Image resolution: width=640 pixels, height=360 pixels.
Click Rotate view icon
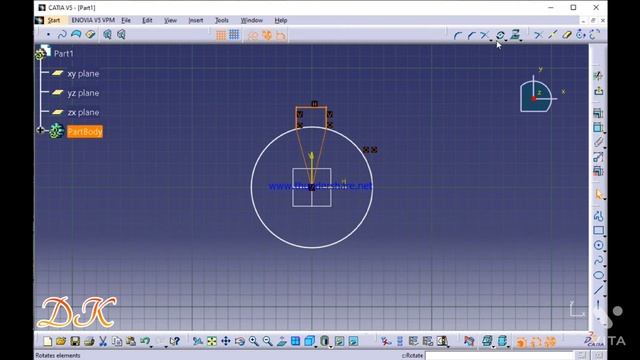point(240,341)
